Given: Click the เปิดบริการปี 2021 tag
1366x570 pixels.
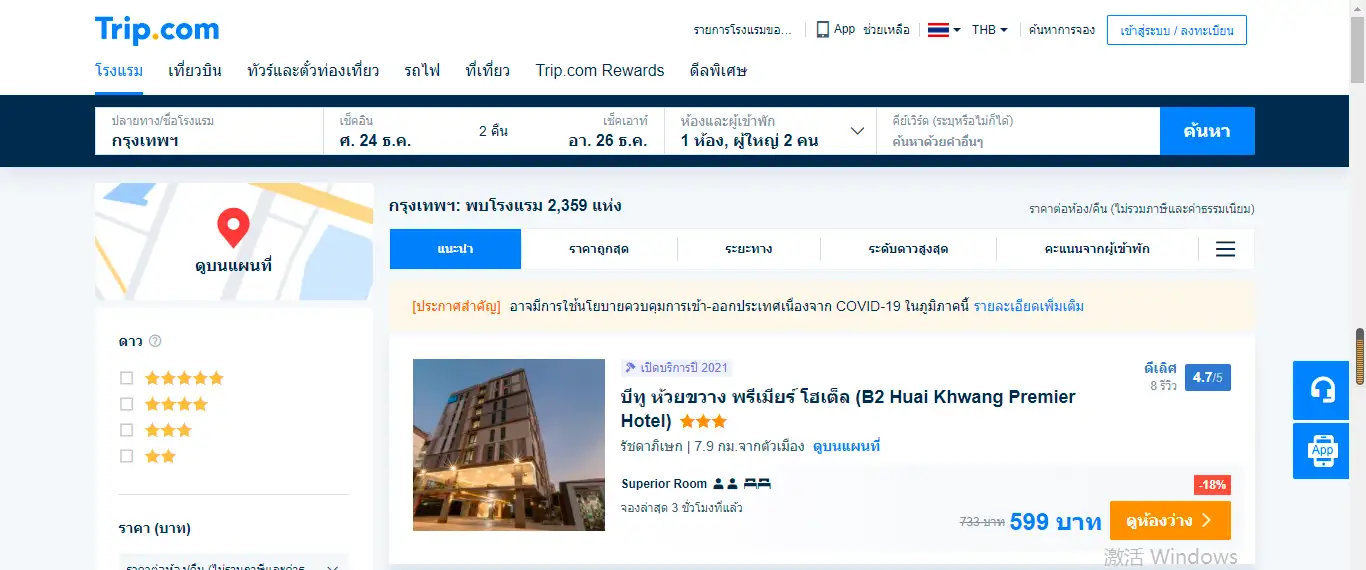Looking at the screenshot, I should 676,368.
